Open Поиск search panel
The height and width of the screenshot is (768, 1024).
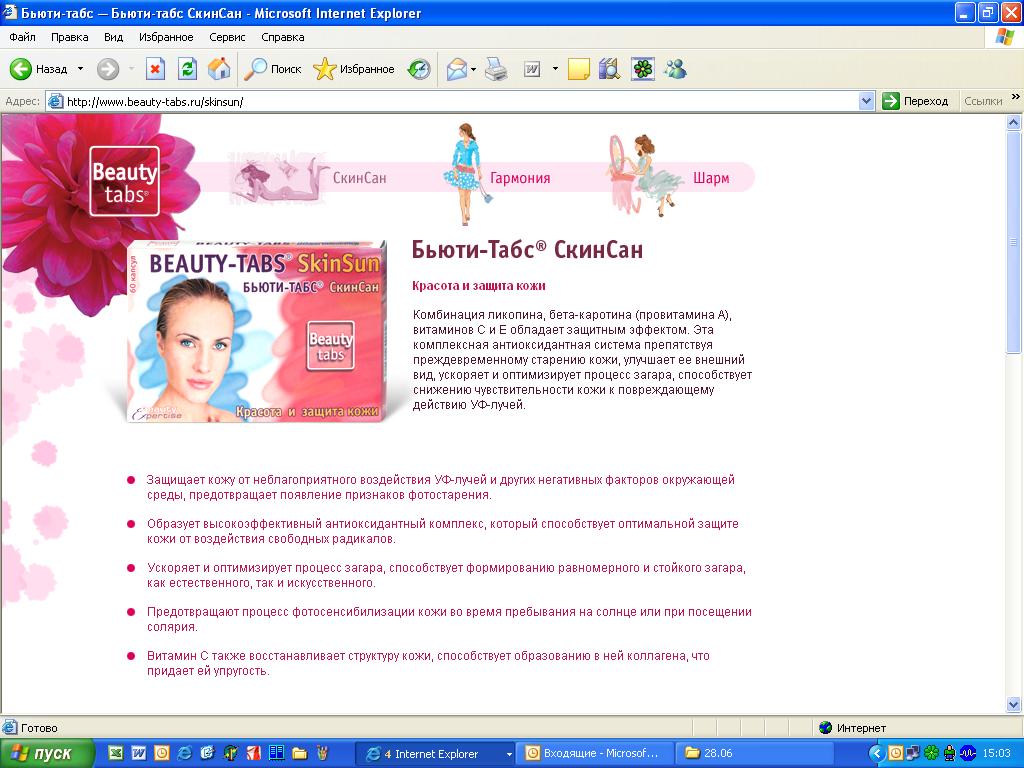coord(272,69)
